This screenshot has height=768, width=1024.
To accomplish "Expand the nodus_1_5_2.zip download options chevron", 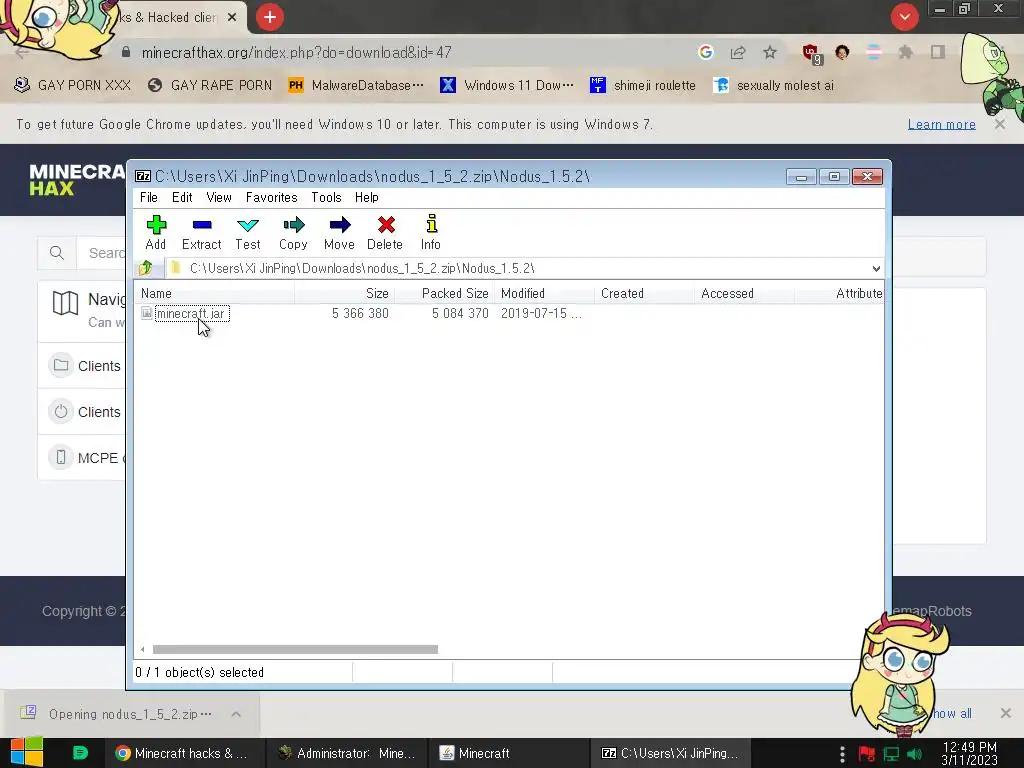I will (x=236, y=714).
